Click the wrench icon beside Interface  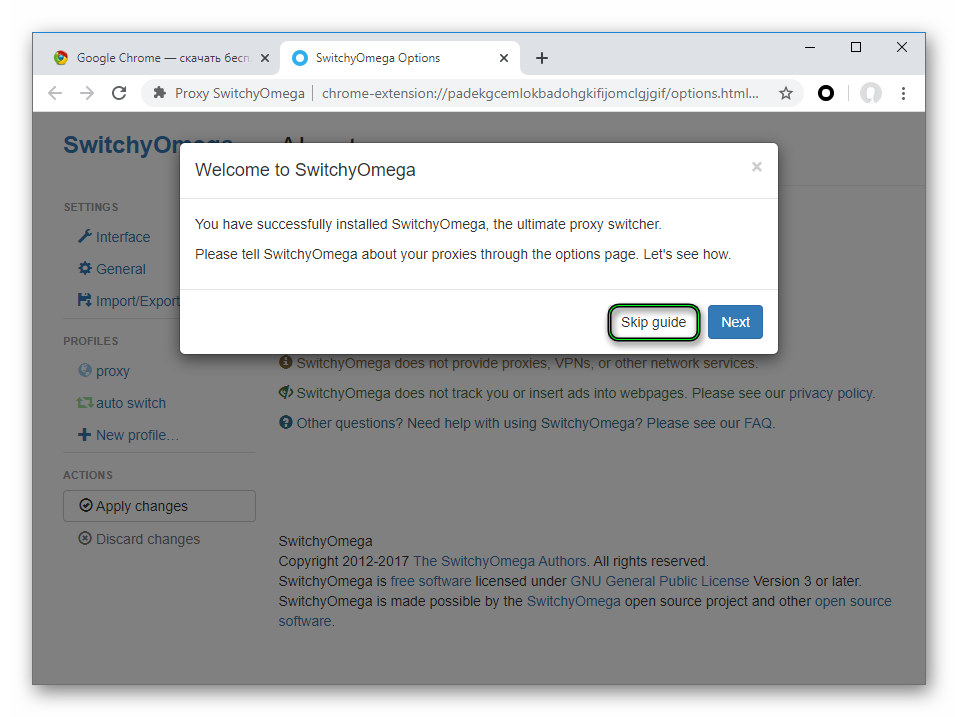[84, 236]
